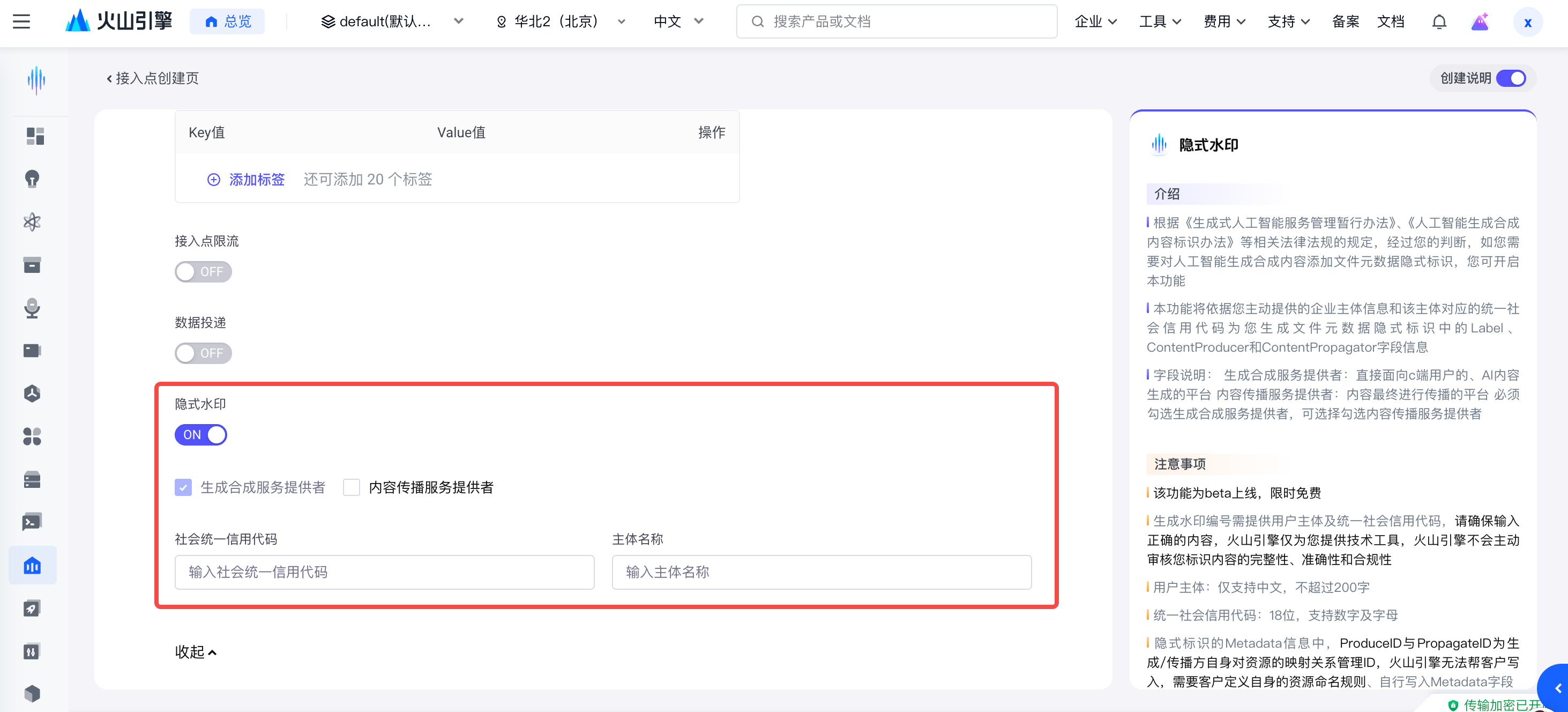Turn off the 隐式水印 ON switch
The image size is (1568, 712).
pyautogui.click(x=201, y=434)
